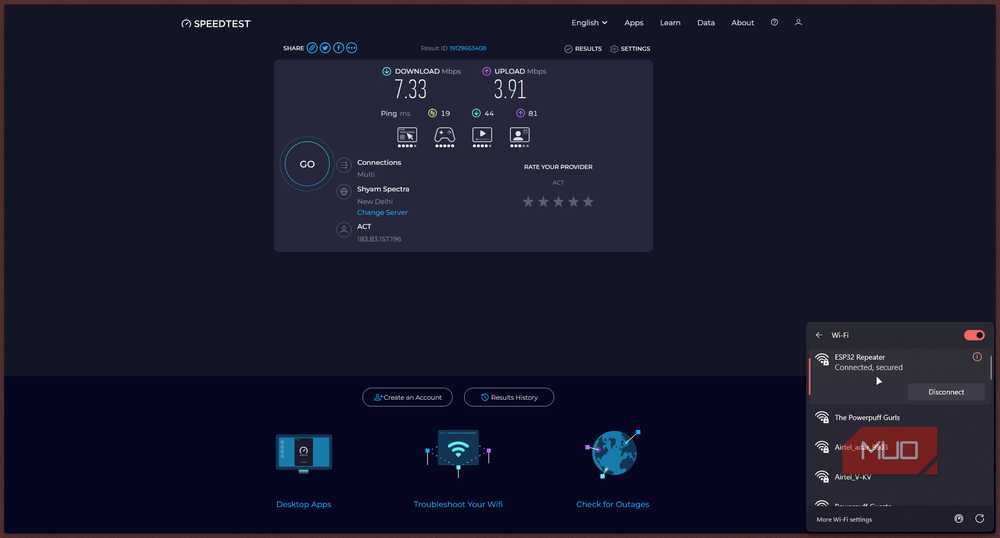
Task: Click the Result ID number link
Action: point(467,48)
